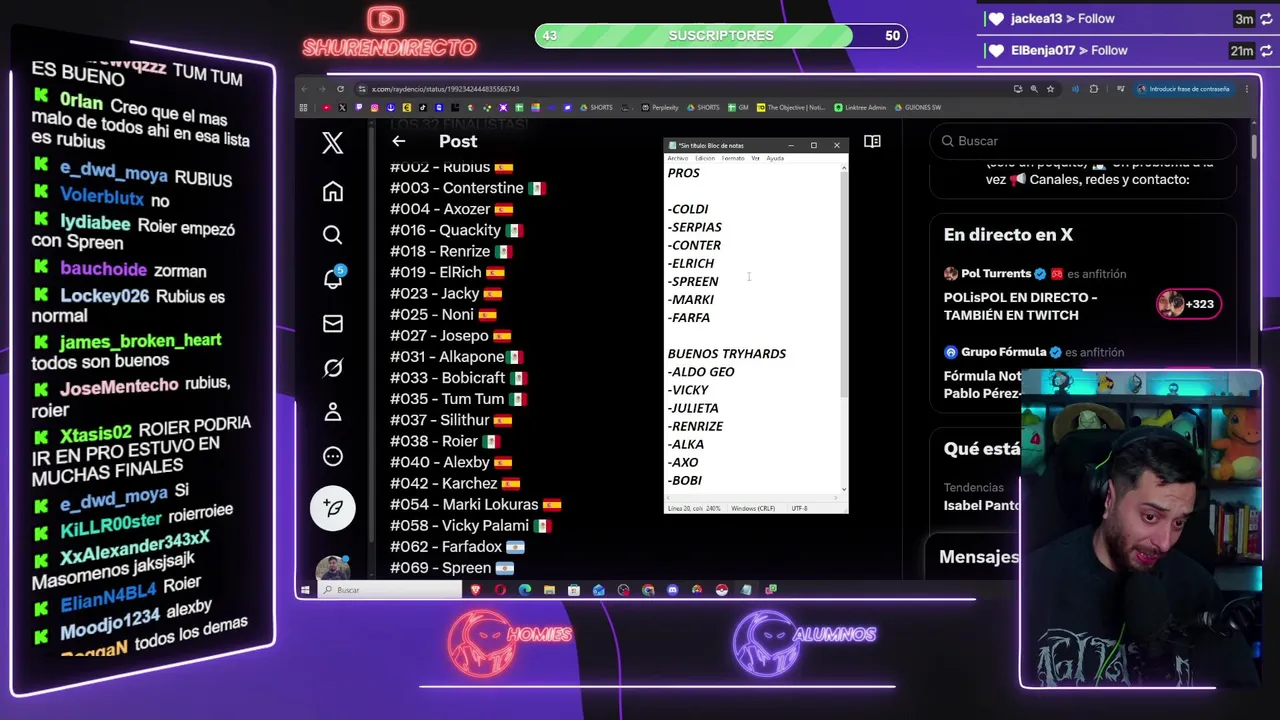Click Isabel Pant trending topic
Screen dimensions: 1280x720
[982, 505]
